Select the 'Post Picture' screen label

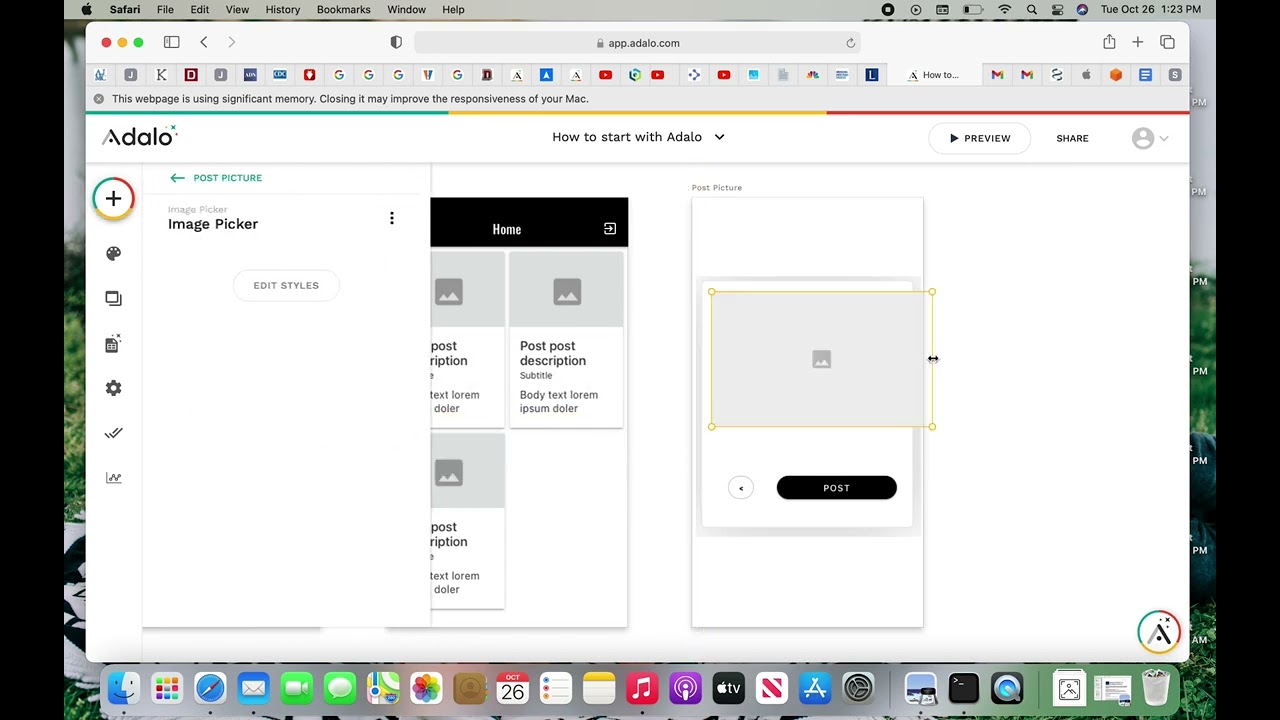coord(717,188)
